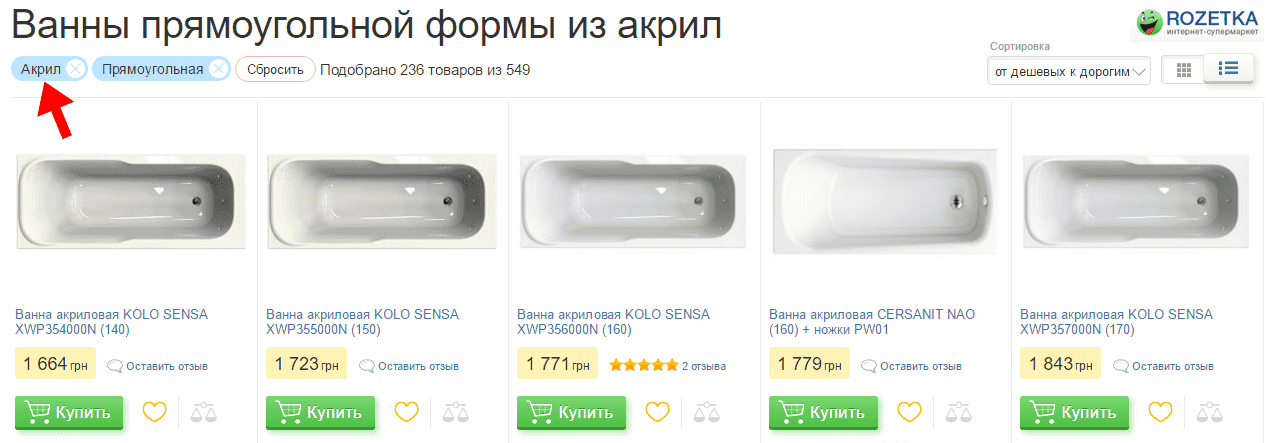Open the sorting dropdown 'от дешевых к дорогим'

(1068, 72)
